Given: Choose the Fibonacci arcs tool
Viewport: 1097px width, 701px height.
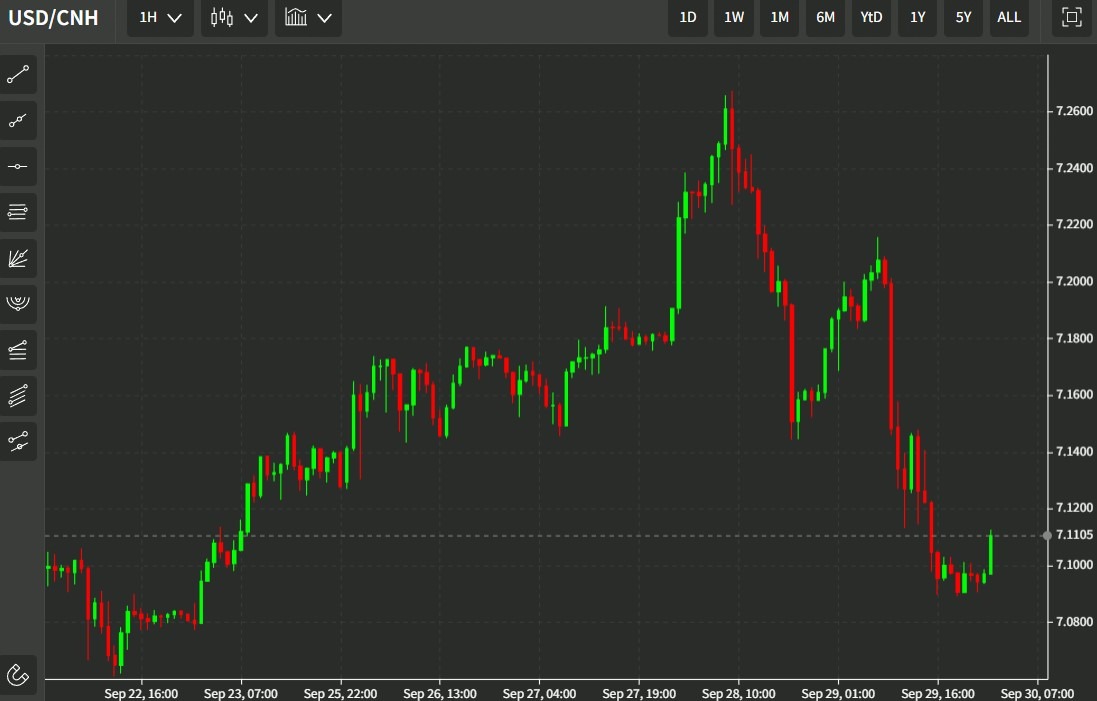Looking at the screenshot, I should [18, 304].
